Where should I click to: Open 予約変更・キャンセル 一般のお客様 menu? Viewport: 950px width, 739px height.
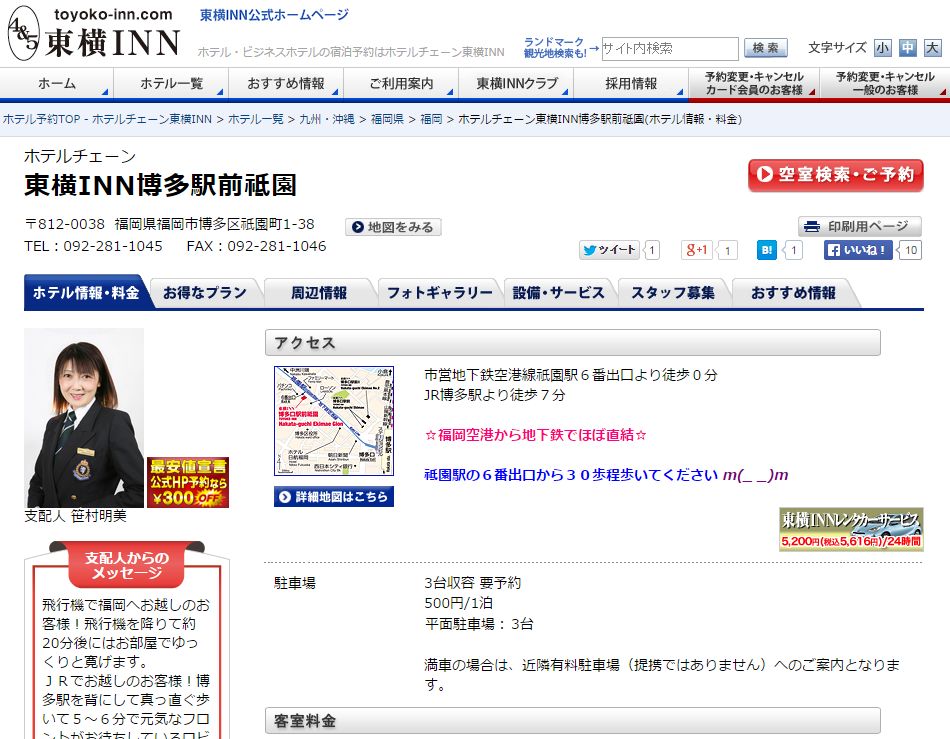(885, 84)
